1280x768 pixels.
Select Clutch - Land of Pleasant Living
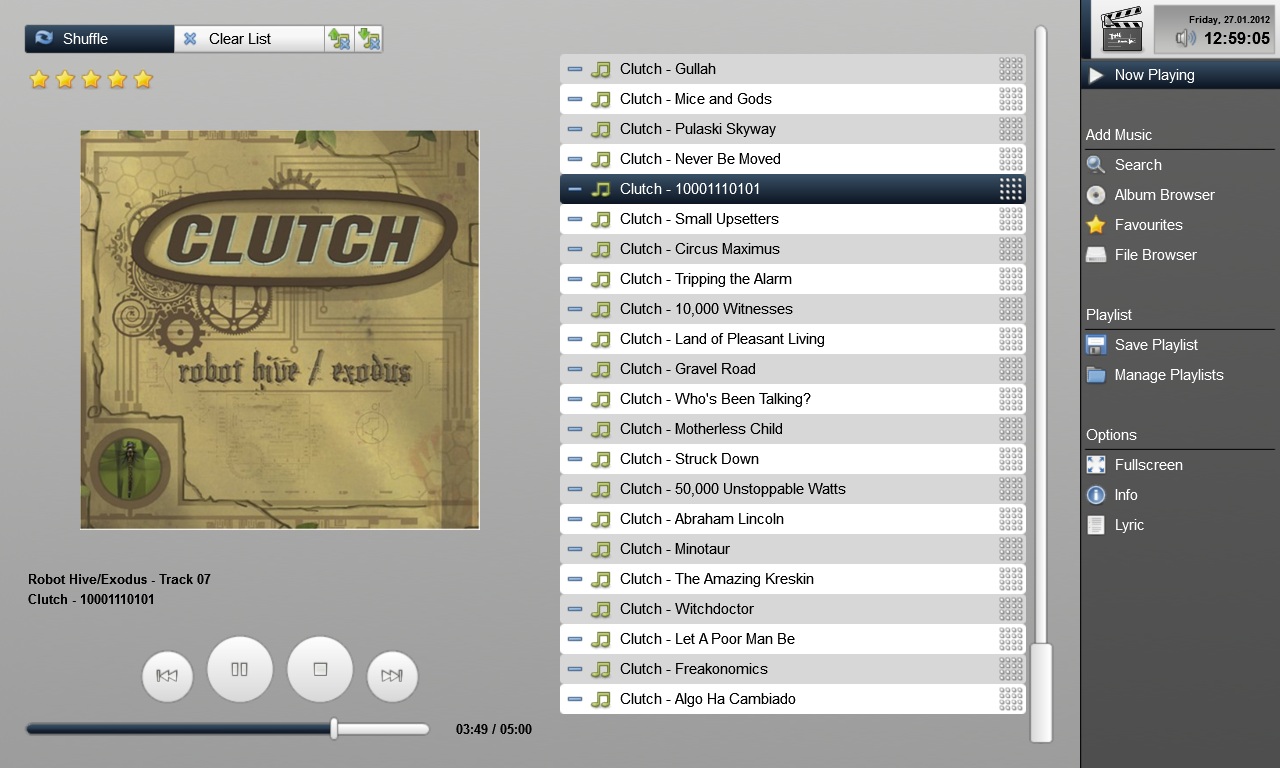tap(793, 339)
